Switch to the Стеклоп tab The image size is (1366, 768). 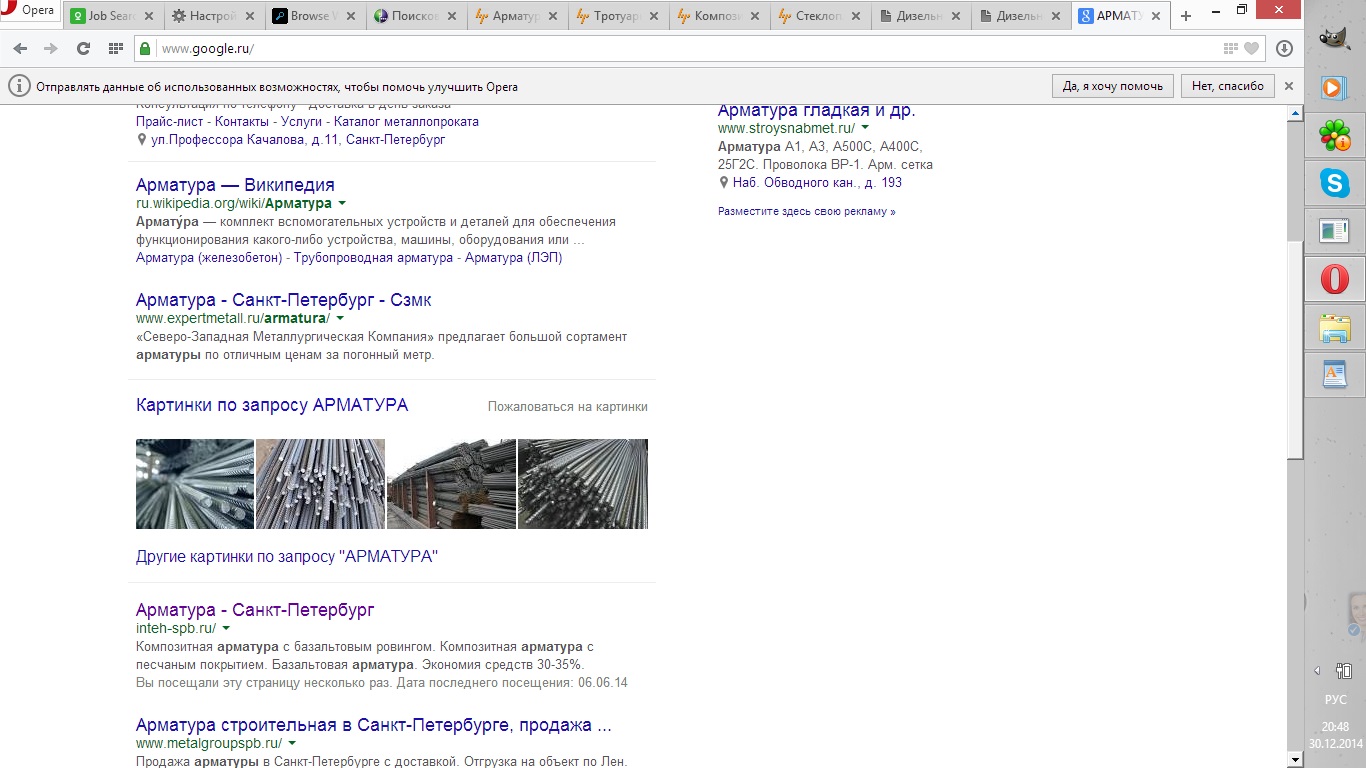coord(820,16)
